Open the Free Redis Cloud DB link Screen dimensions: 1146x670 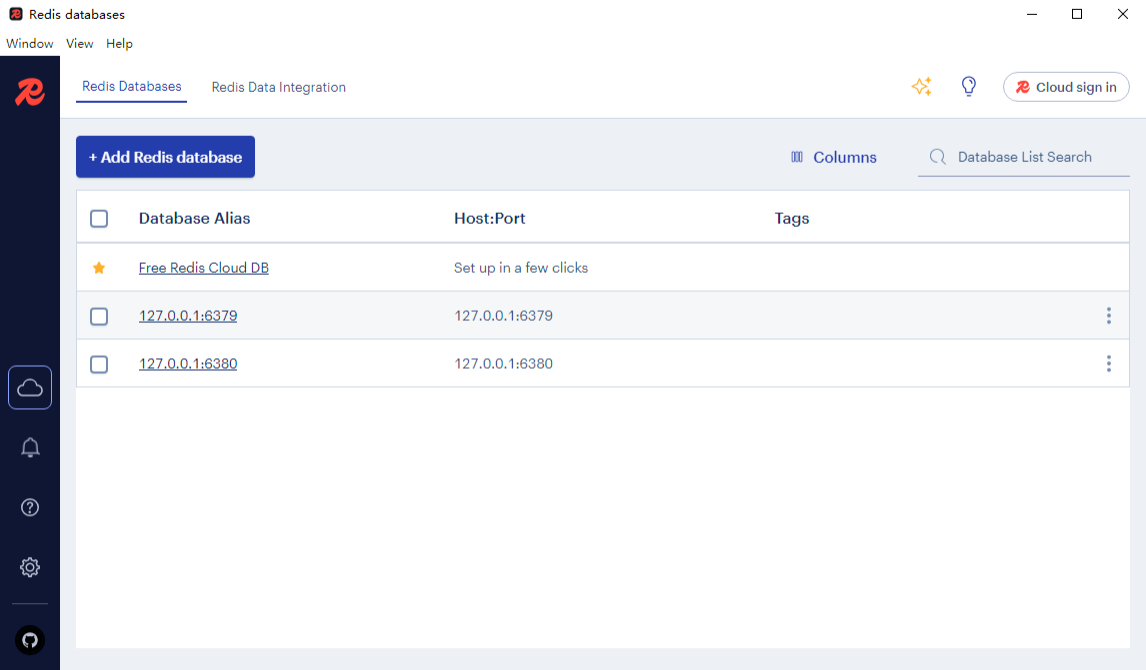[x=203, y=268]
